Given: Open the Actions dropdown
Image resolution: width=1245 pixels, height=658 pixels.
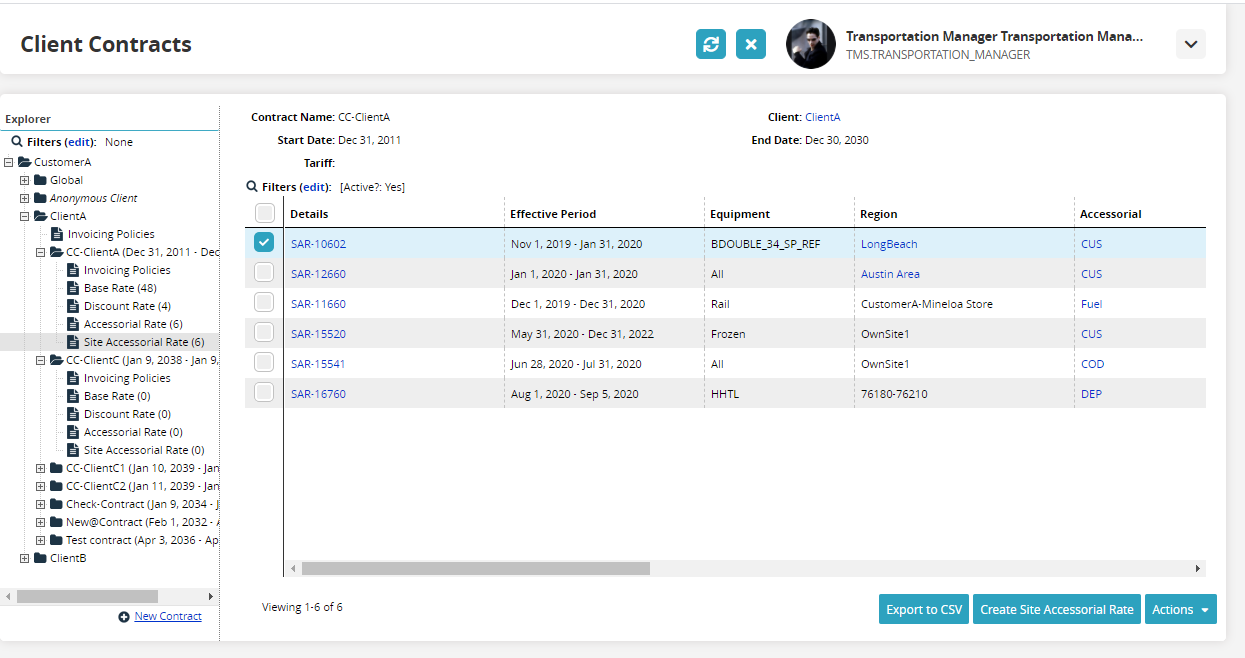Looking at the screenshot, I should pyautogui.click(x=1180, y=609).
